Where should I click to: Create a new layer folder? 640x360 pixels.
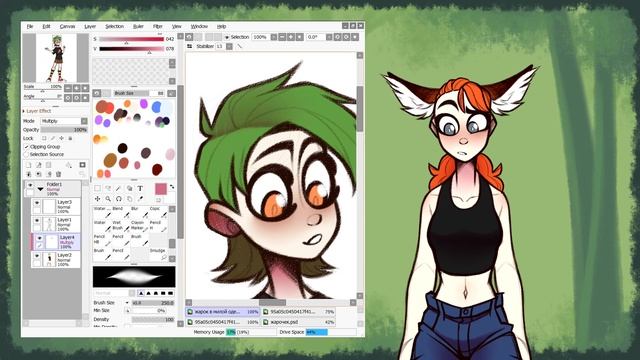[49, 165]
